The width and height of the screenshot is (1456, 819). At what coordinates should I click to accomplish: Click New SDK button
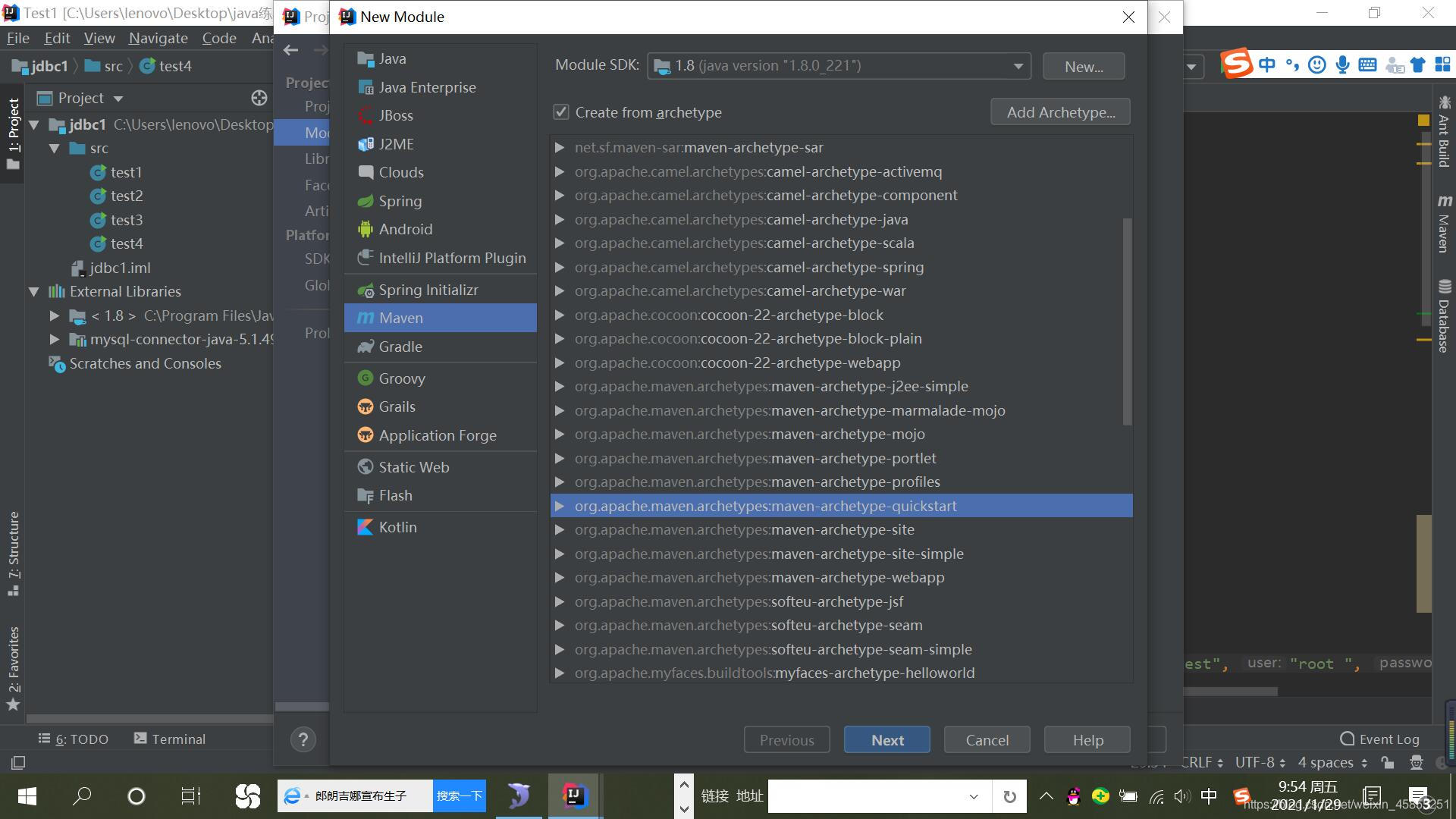coord(1084,66)
